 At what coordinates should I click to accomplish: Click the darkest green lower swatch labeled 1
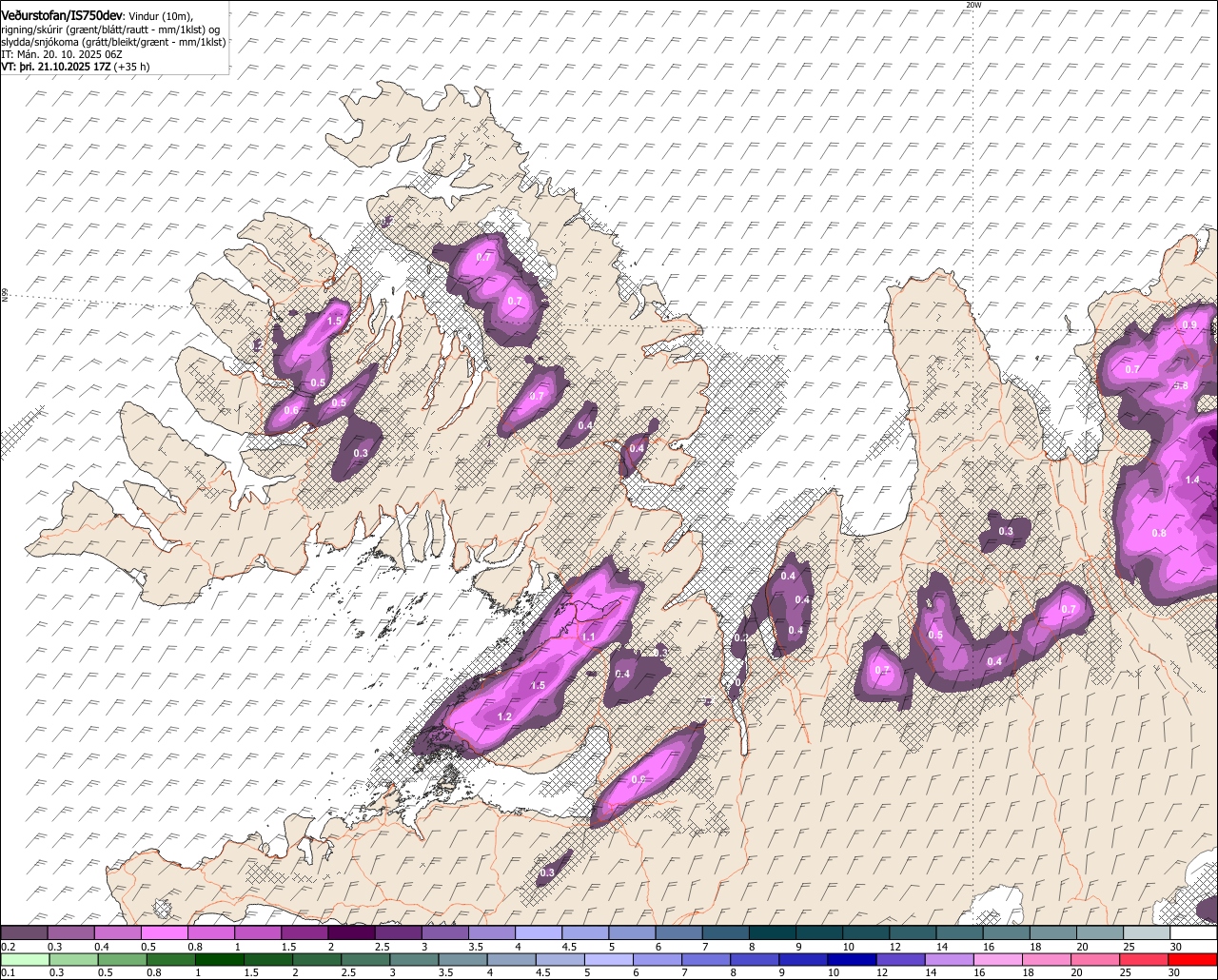pyautogui.click(x=219, y=960)
